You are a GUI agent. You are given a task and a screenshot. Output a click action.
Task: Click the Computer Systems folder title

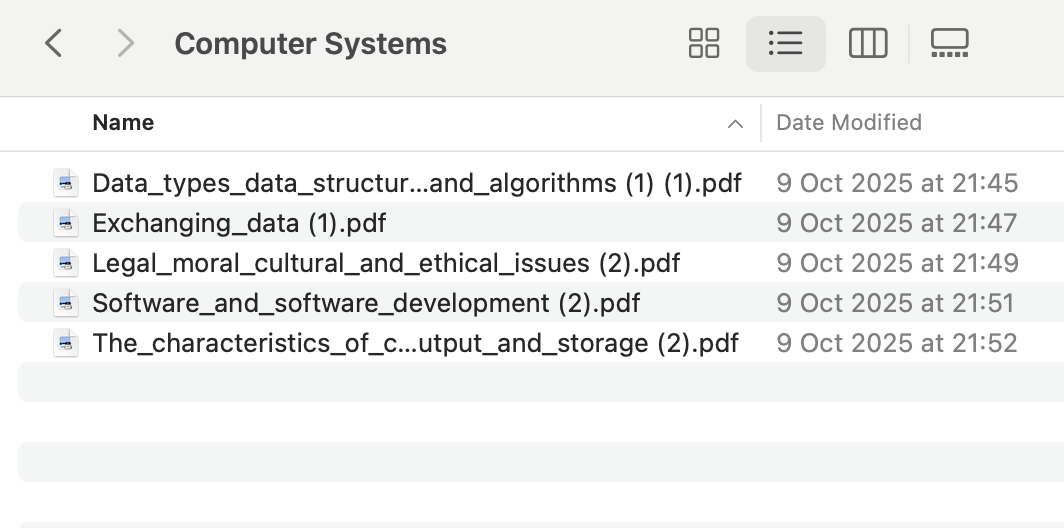tap(310, 44)
